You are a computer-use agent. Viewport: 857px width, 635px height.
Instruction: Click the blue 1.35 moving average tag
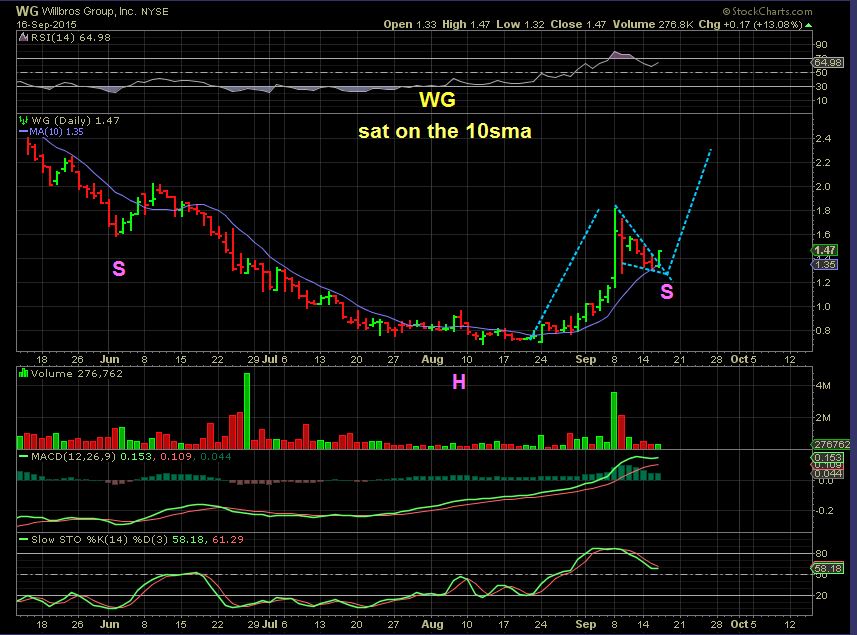(x=825, y=264)
